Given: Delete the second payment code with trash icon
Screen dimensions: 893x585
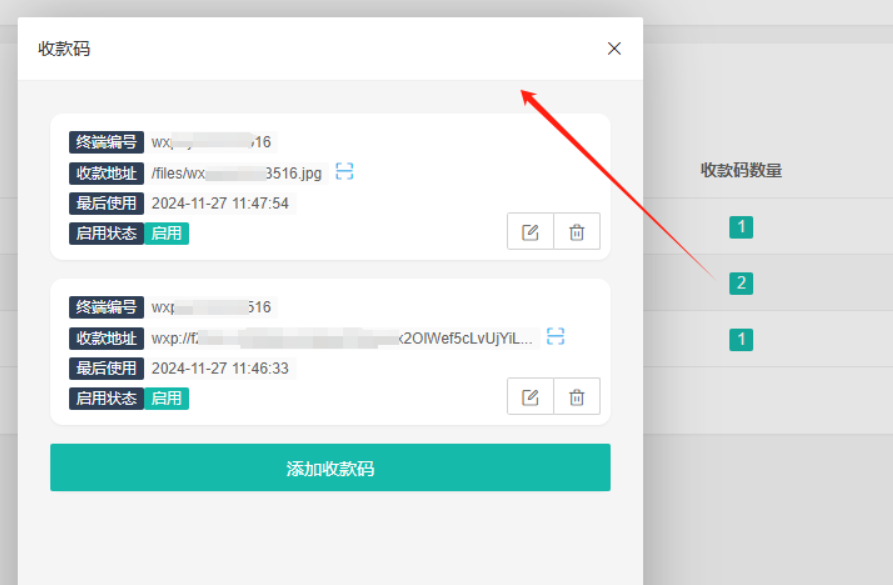Looking at the screenshot, I should tap(577, 397).
